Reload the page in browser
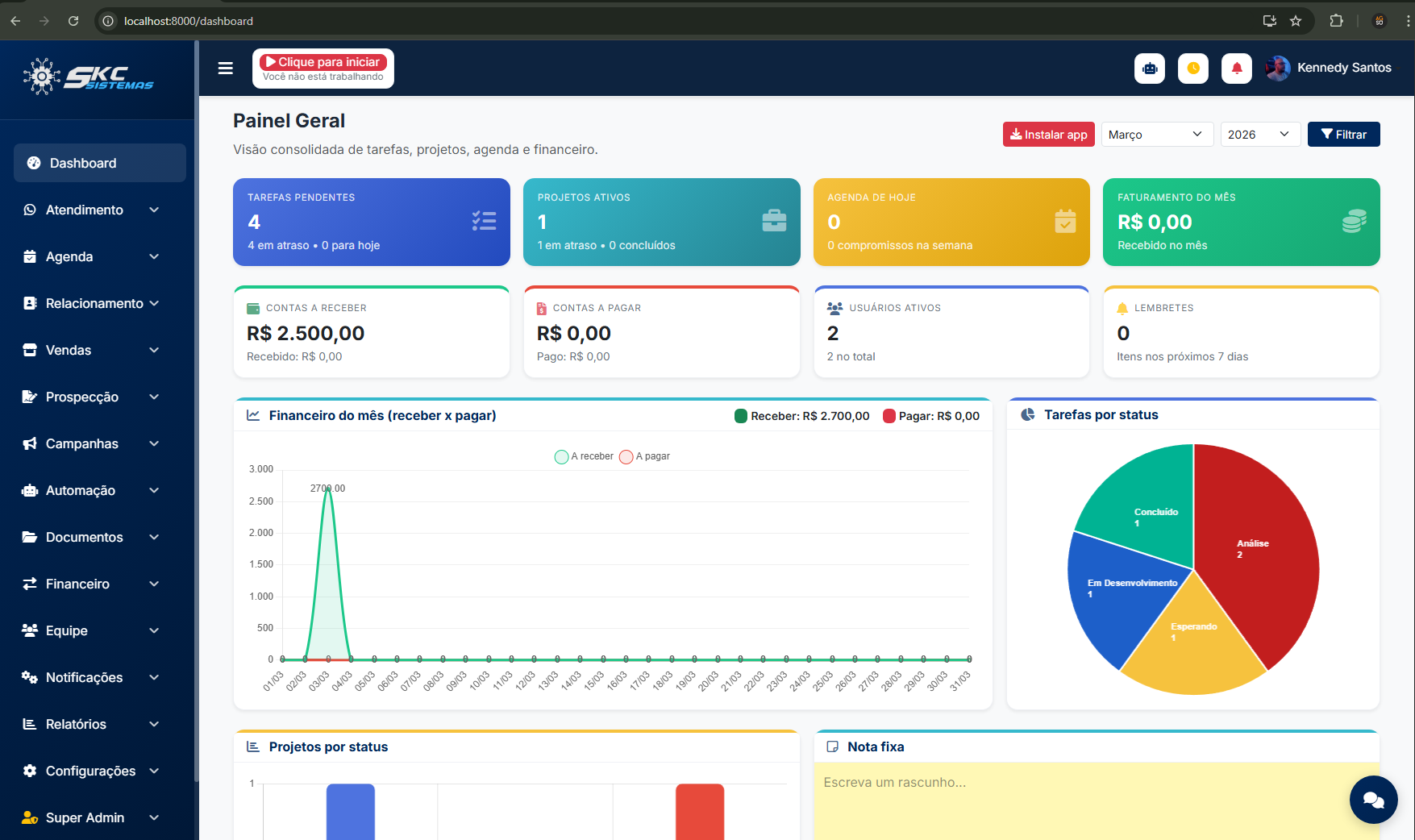The height and width of the screenshot is (840, 1415). click(73, 21)
